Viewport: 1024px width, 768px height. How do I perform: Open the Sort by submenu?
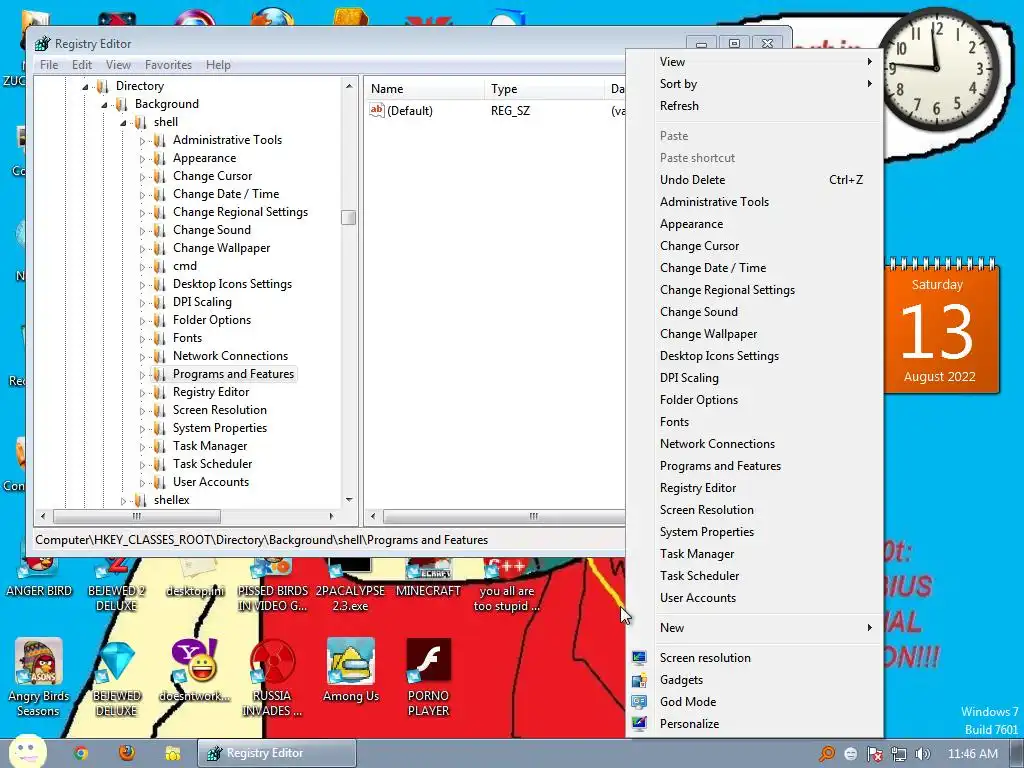point(754,84)
